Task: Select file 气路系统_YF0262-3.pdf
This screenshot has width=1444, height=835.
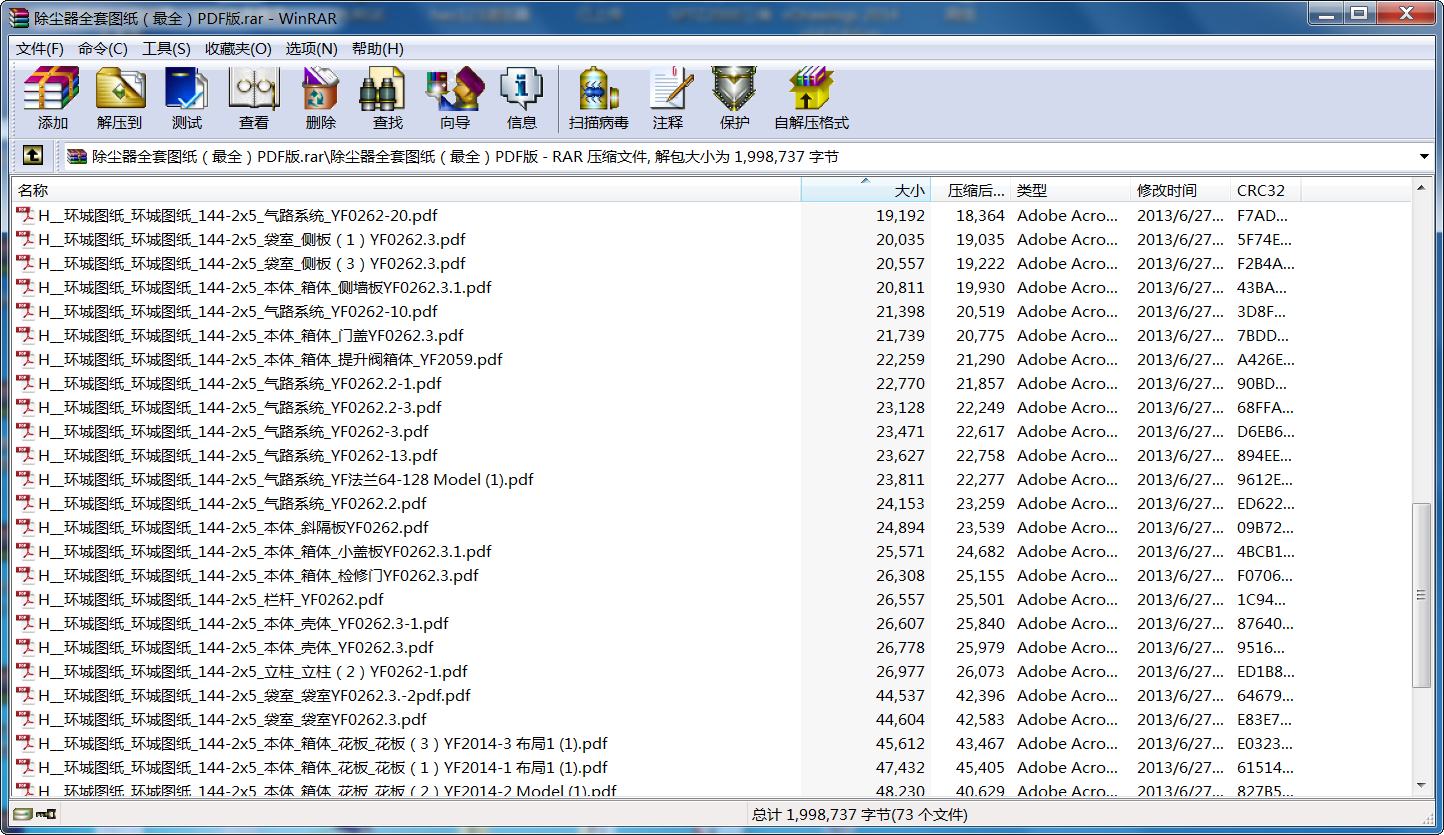Action: [x=234, y=431]
